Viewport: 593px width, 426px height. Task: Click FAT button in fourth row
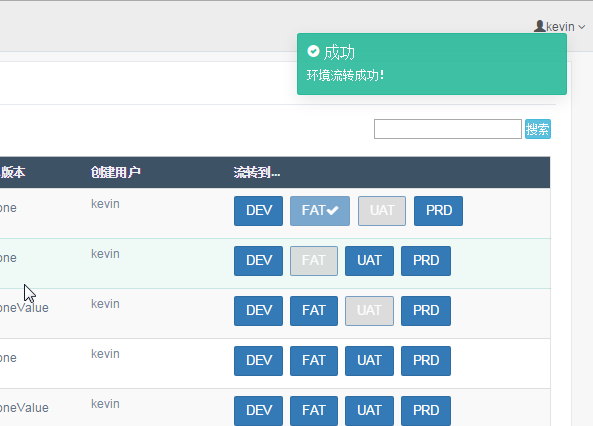(x=314, y=361)
